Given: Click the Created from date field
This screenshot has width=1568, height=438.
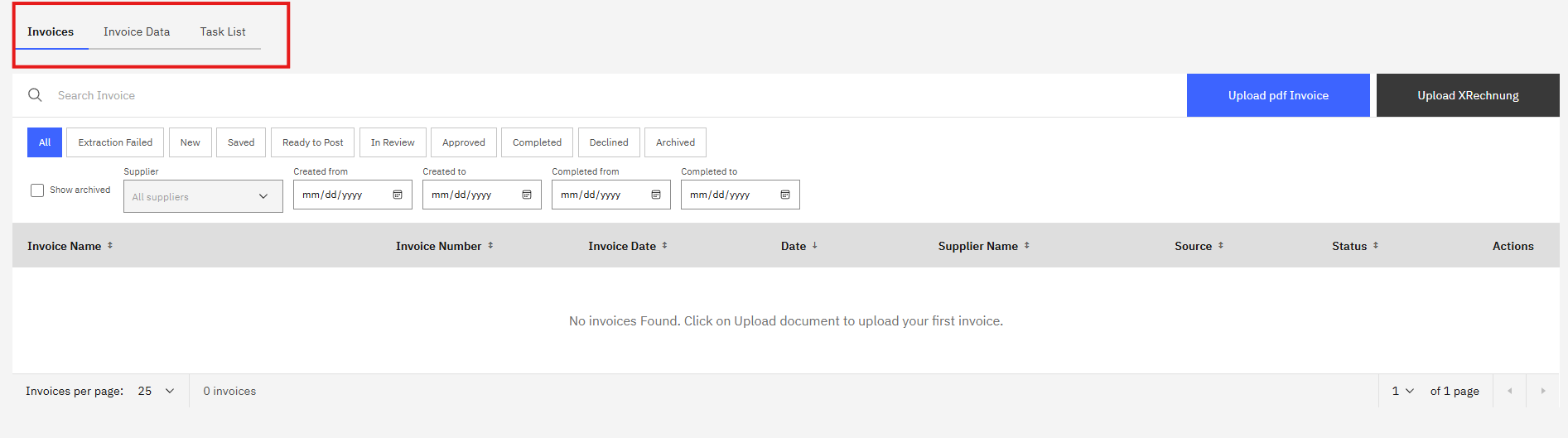Looking at the screenshot, I should coord(353,195).
